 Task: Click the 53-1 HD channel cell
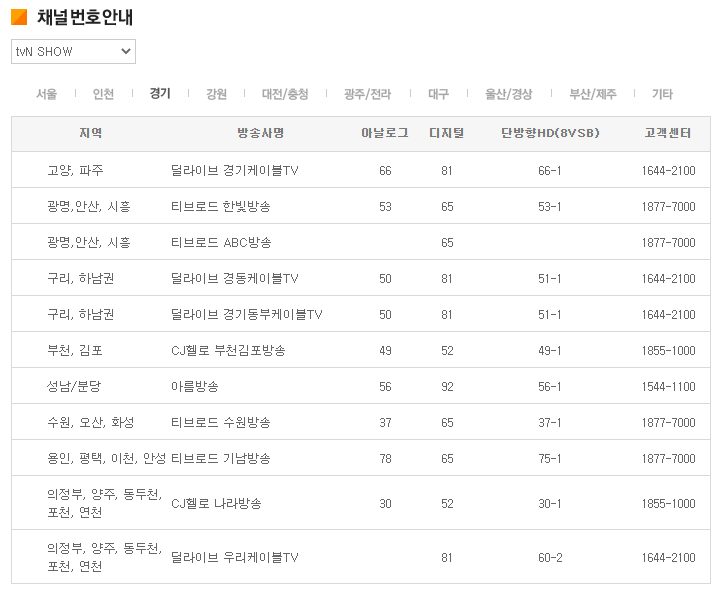tap(550, 207)
